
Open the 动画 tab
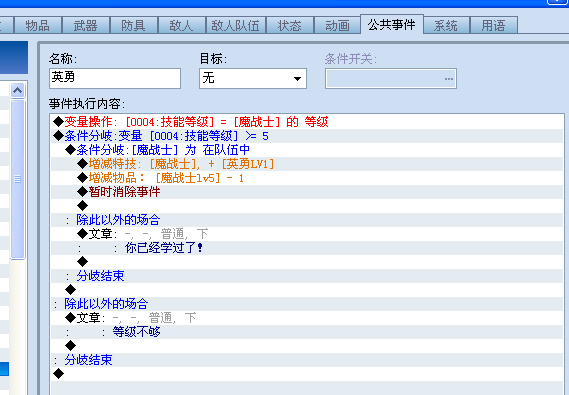point(337,25)
